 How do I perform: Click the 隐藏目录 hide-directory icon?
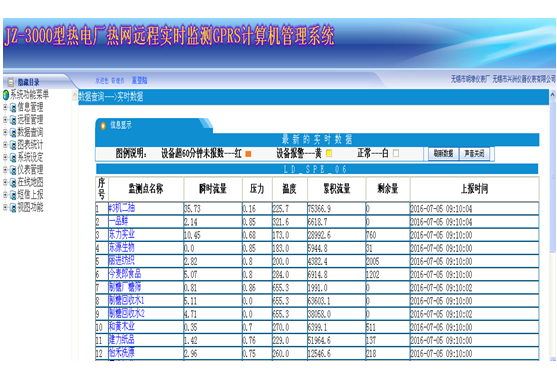(x=11, y=82)
